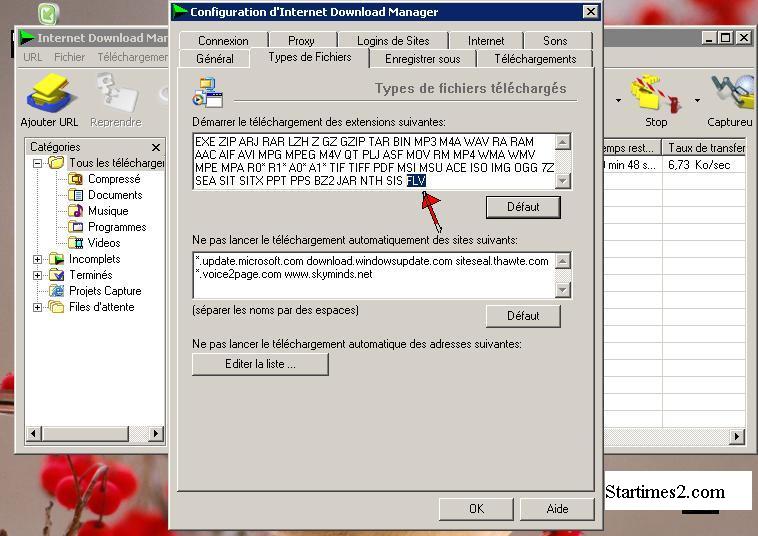Expand the Incomplets tree node

pos(37,259)
